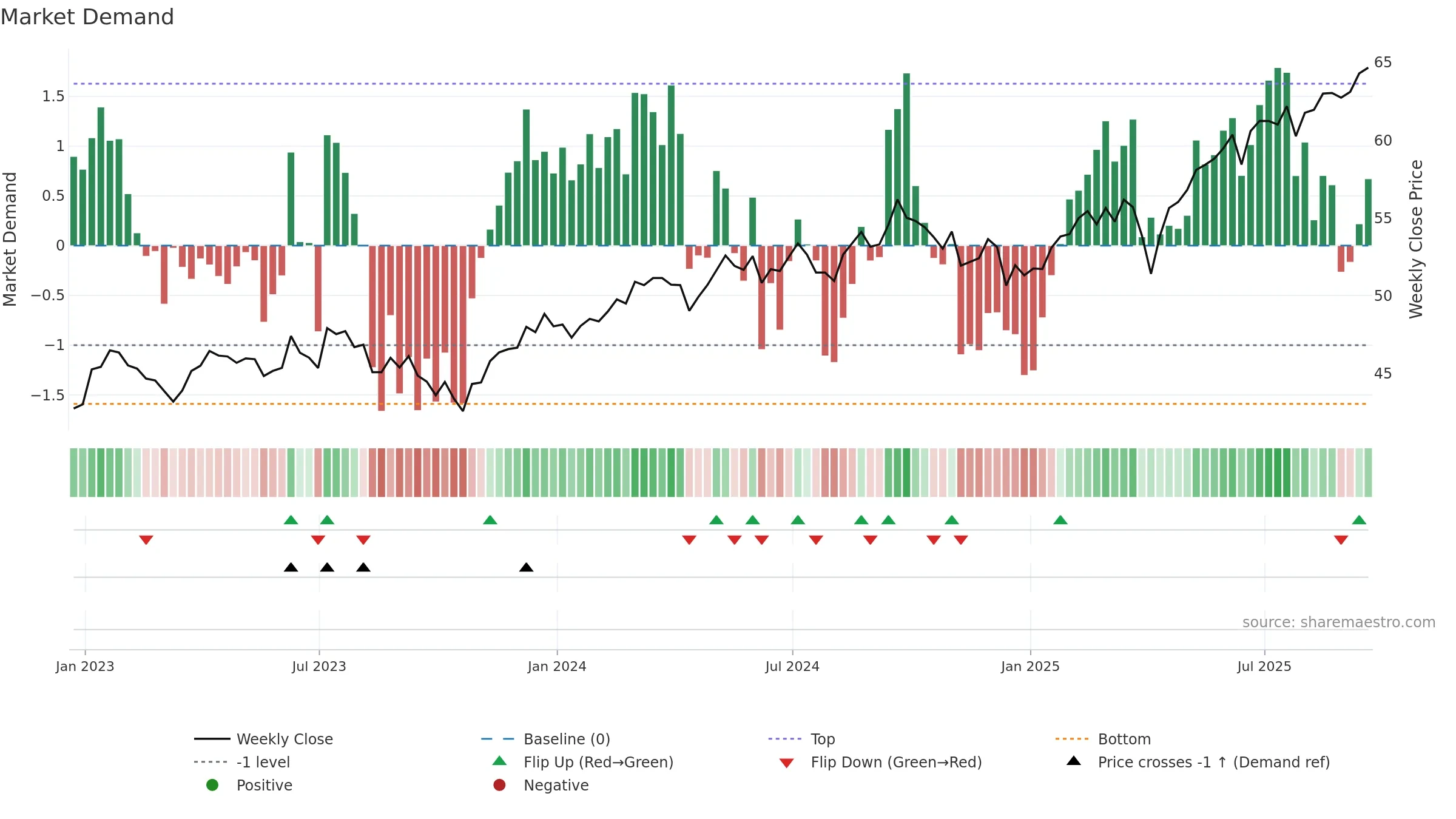Toggle the Top legend entry

point(802,739)
